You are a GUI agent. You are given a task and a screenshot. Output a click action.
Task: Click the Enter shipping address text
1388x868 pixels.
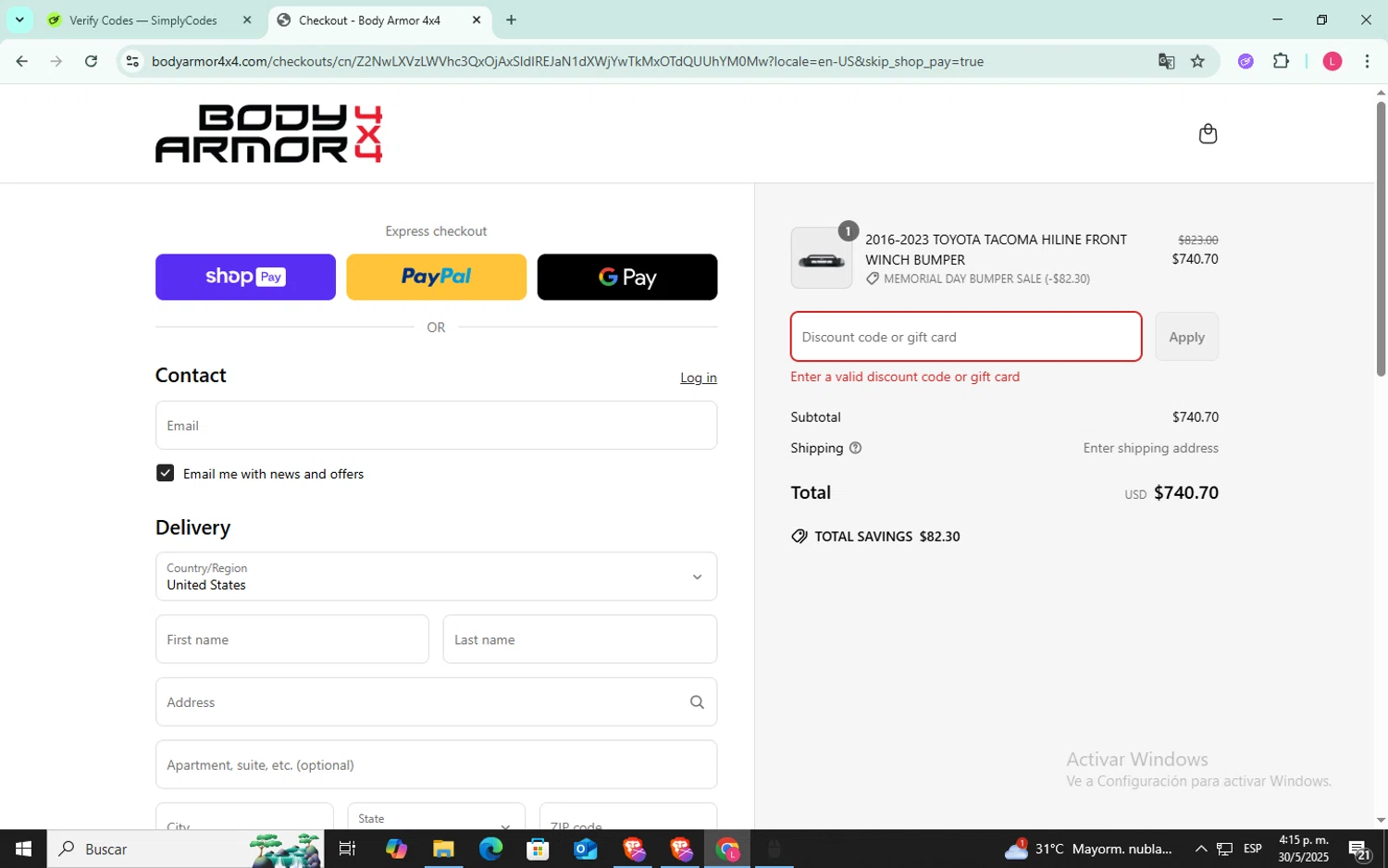click(1150, 448)
